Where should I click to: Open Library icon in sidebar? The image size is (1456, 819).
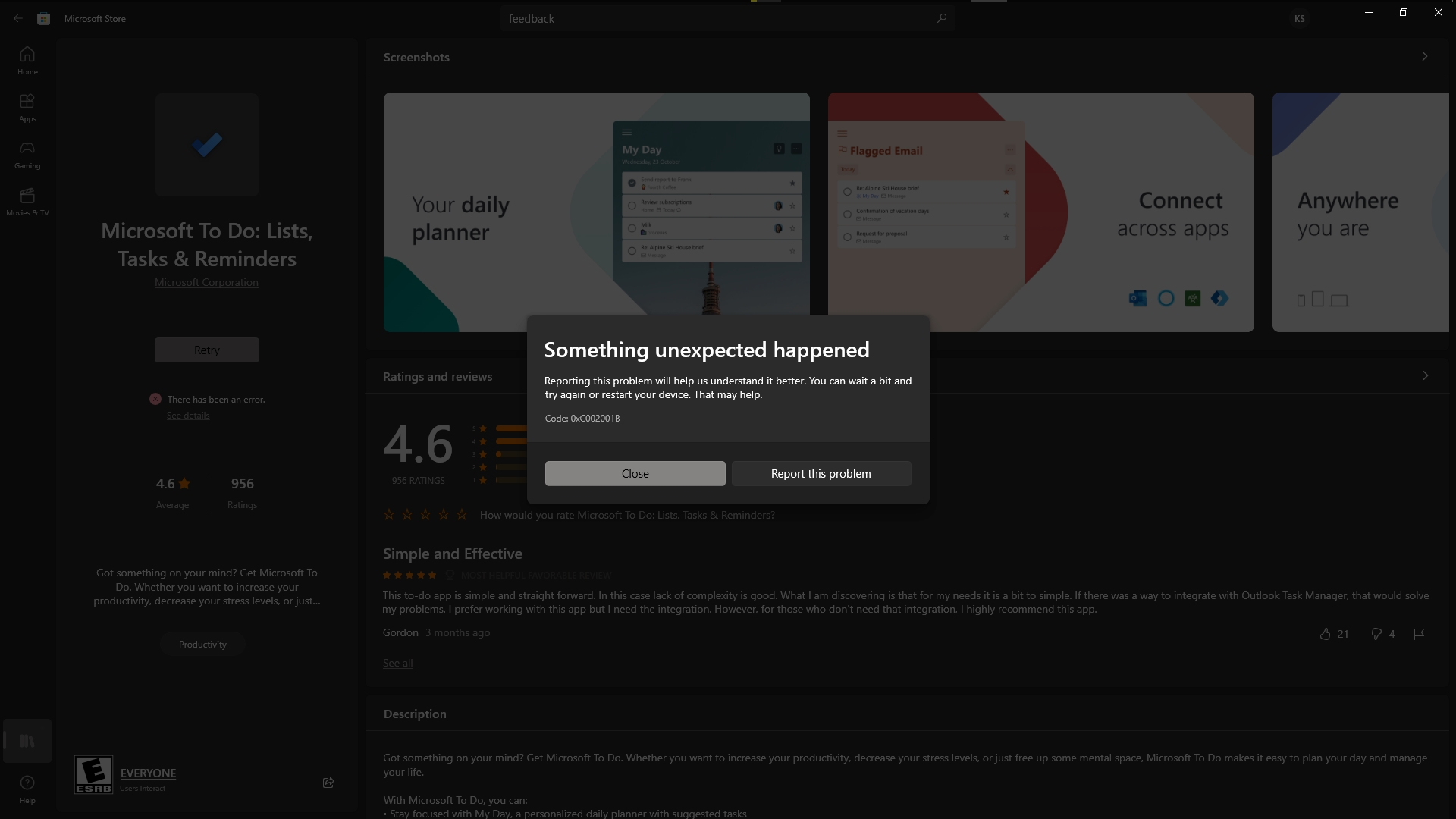[x=27, y=741]
